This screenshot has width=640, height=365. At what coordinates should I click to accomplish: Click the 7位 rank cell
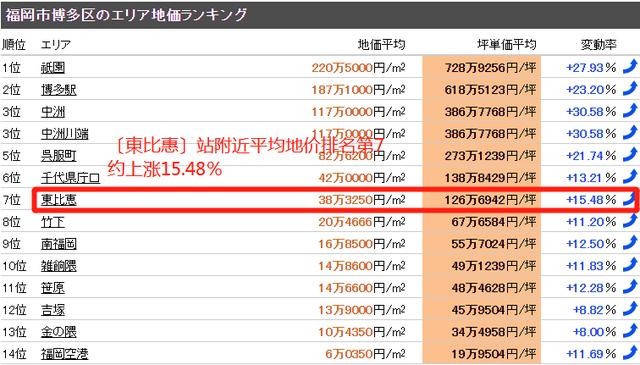coord(11,200)
